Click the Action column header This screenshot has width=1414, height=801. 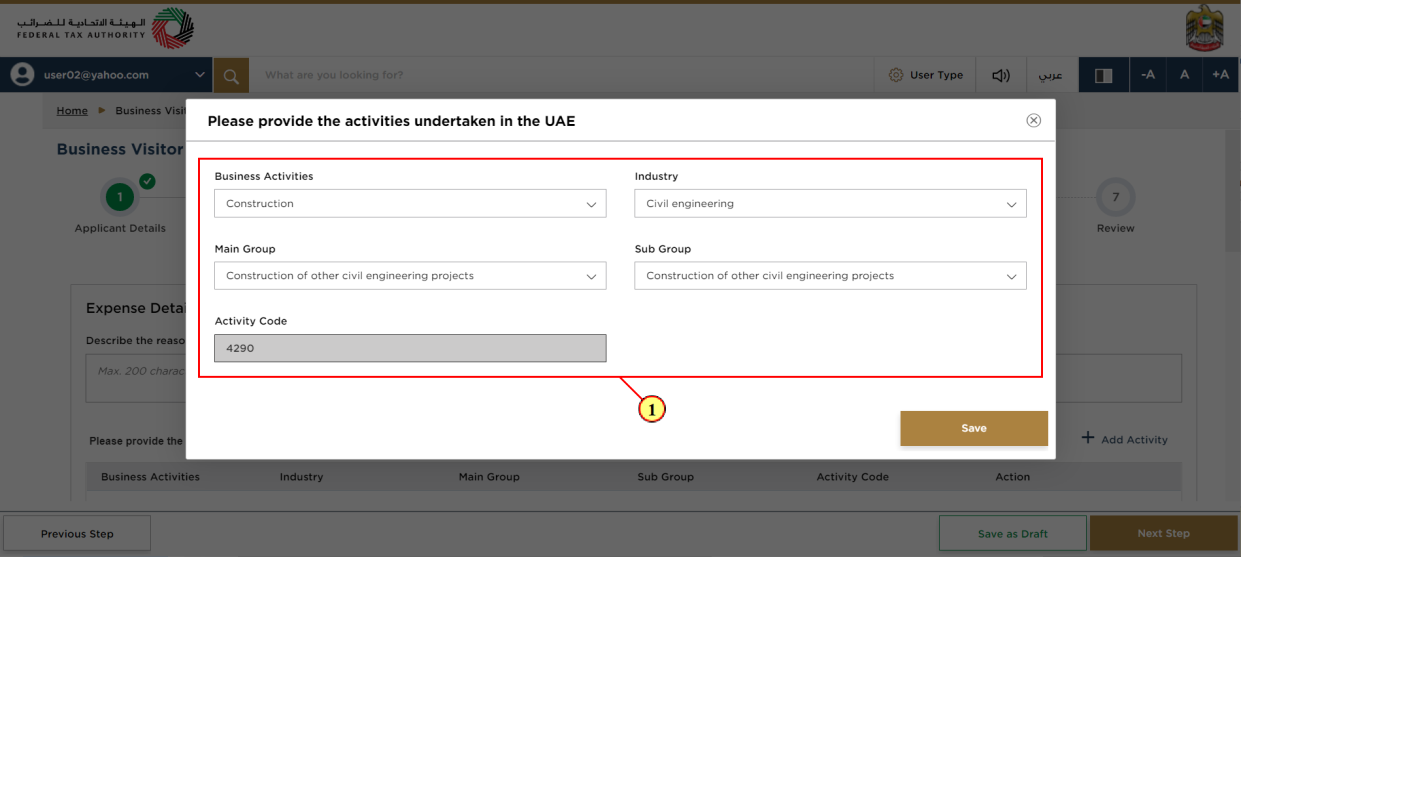tap(1012, 477)
